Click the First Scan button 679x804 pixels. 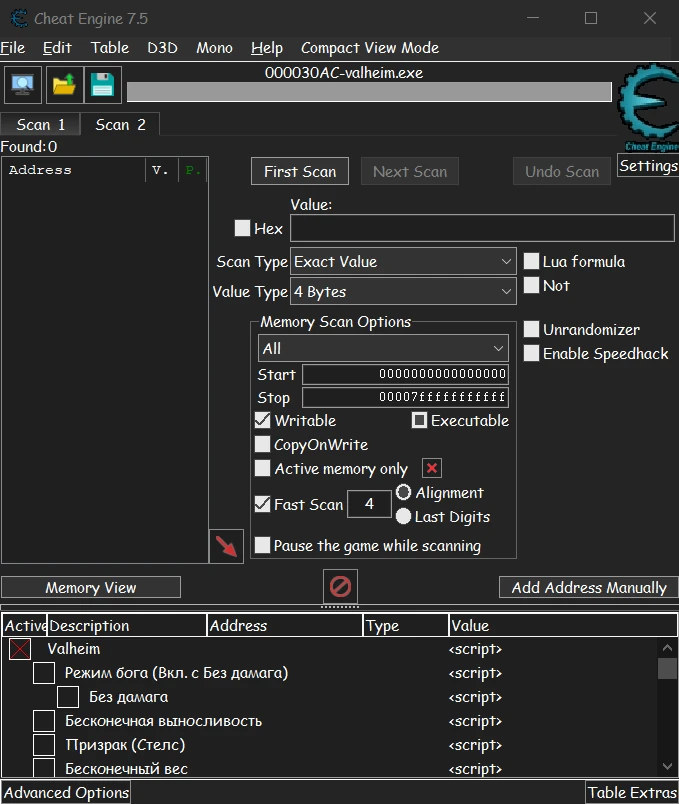(x=300, y=171)
